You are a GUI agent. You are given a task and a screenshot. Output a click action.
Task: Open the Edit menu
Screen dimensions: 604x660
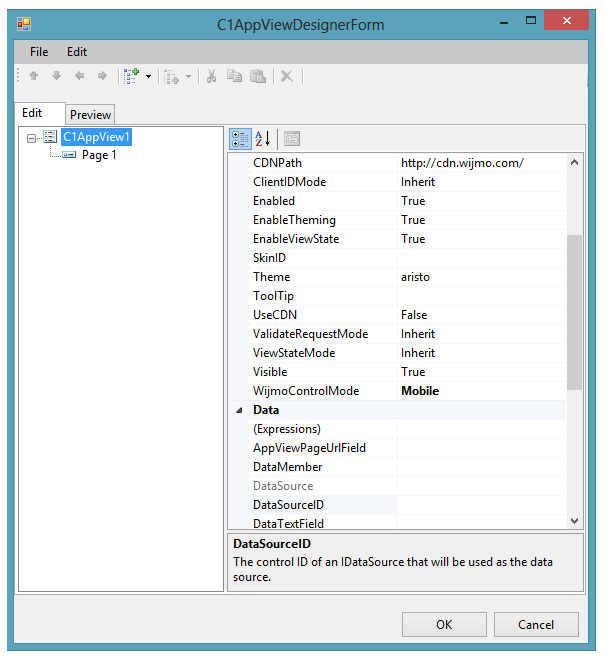point(77,52)
